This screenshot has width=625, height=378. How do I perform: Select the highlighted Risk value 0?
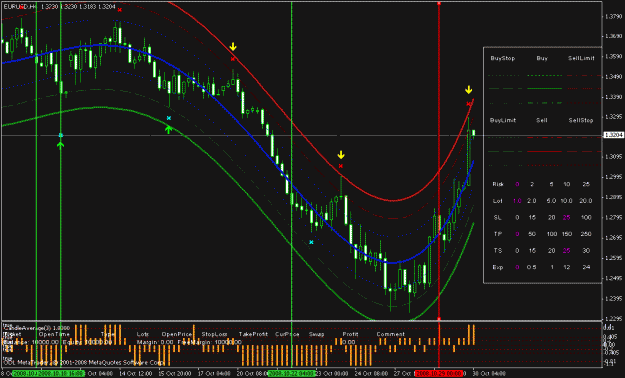click(x=517, y=184)
